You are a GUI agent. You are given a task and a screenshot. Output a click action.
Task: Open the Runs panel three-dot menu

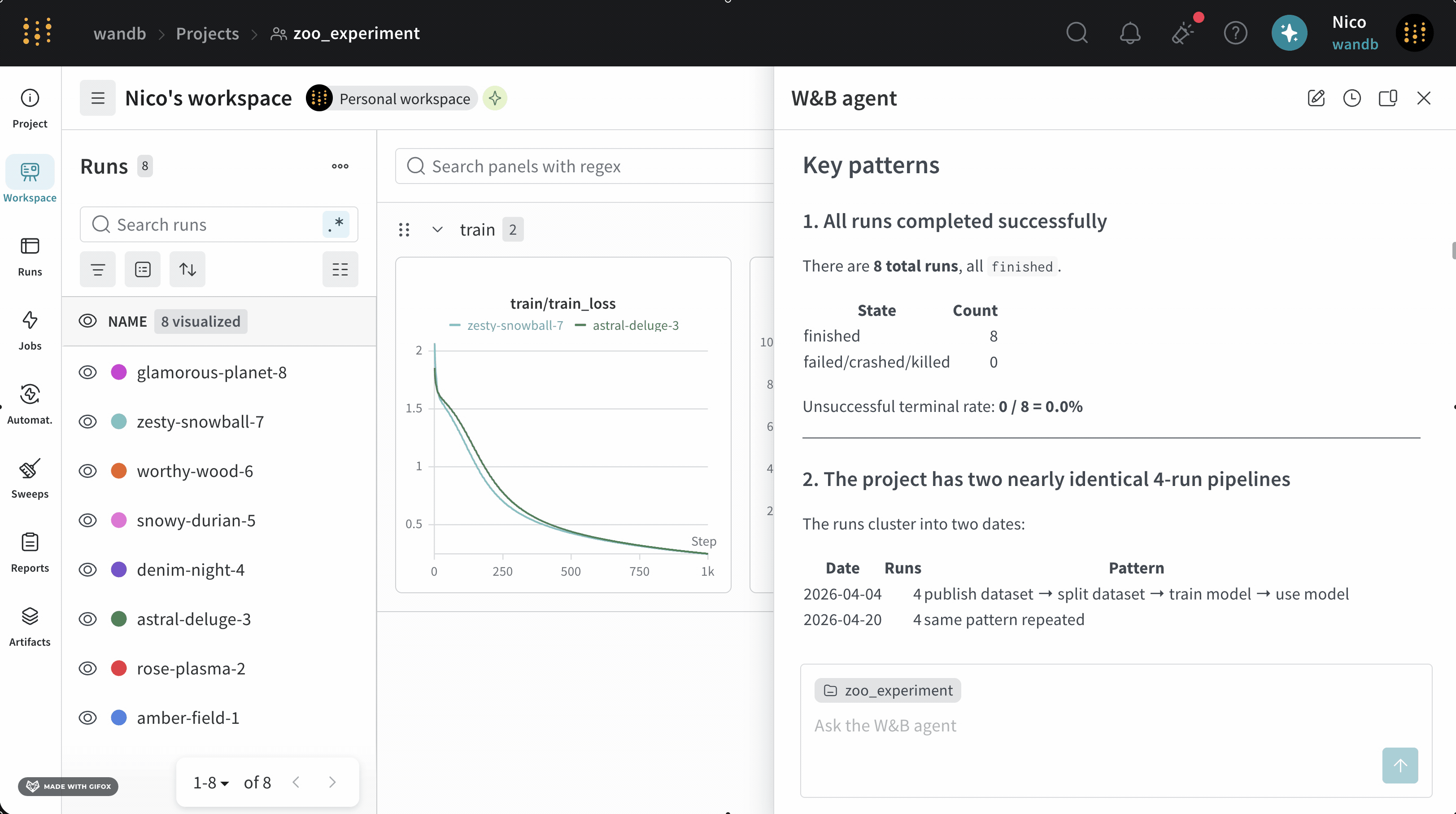pos(340,166)
